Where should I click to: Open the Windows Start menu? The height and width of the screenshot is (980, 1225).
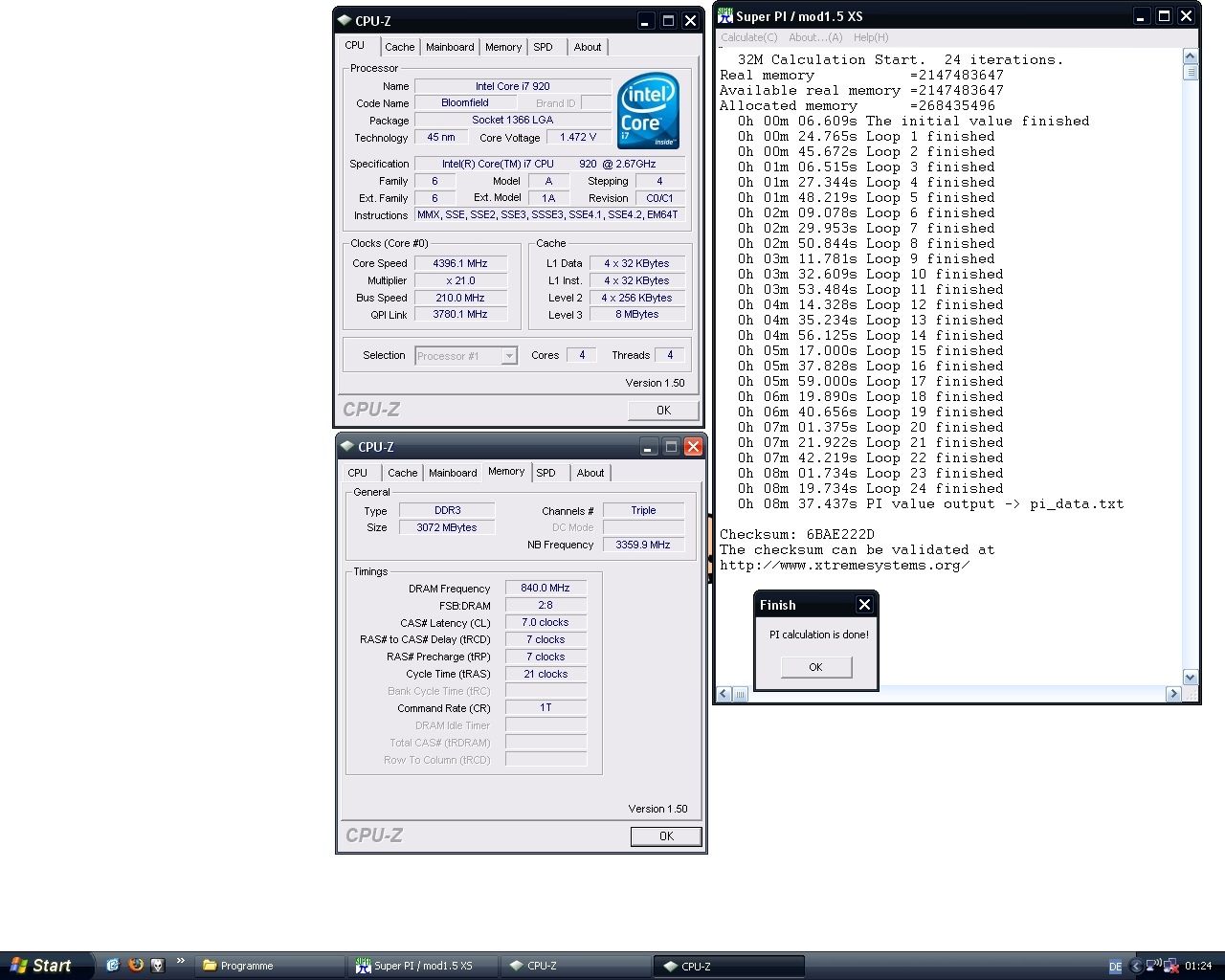coord(47,966)
